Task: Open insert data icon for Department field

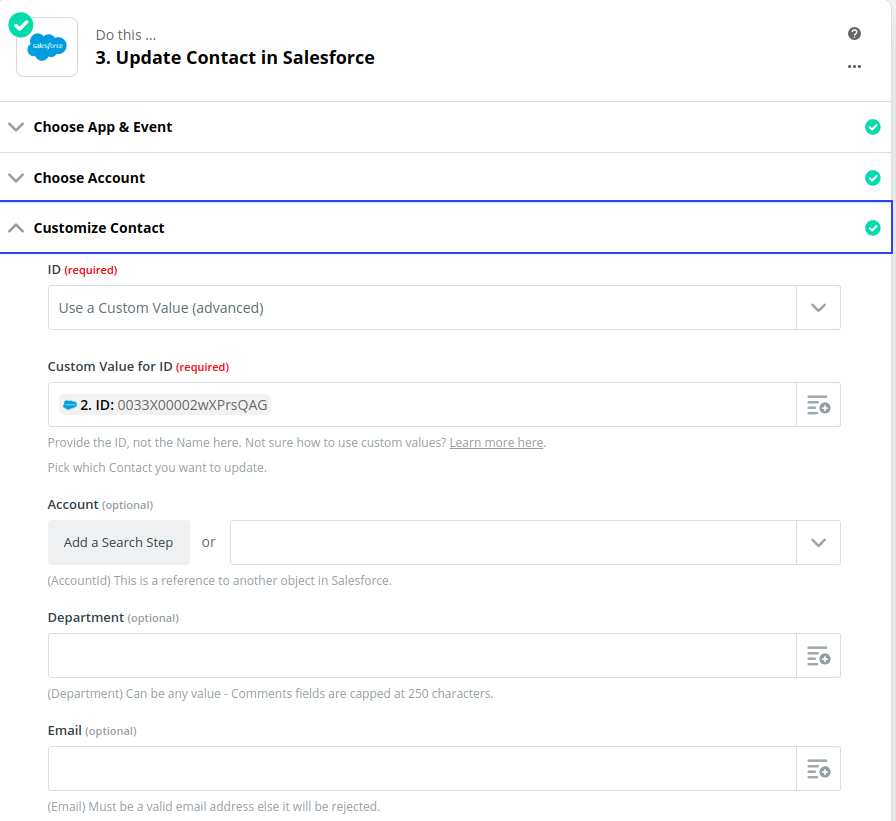Action: click(818, 655)
